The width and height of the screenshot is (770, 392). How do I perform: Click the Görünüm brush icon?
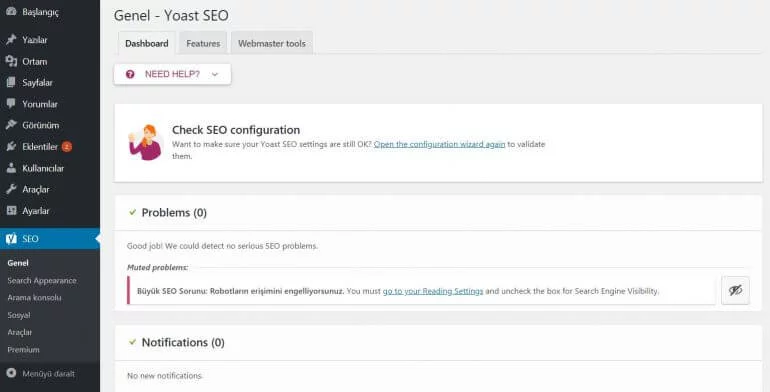[11, 125]
